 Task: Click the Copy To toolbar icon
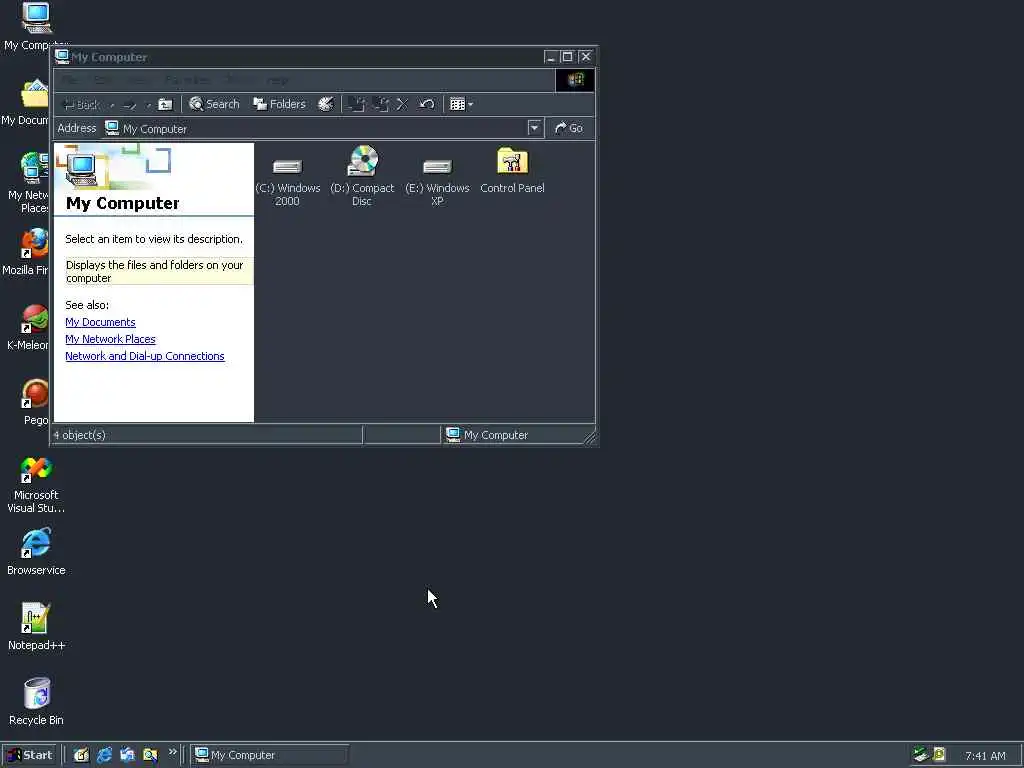tap(380, 104)
